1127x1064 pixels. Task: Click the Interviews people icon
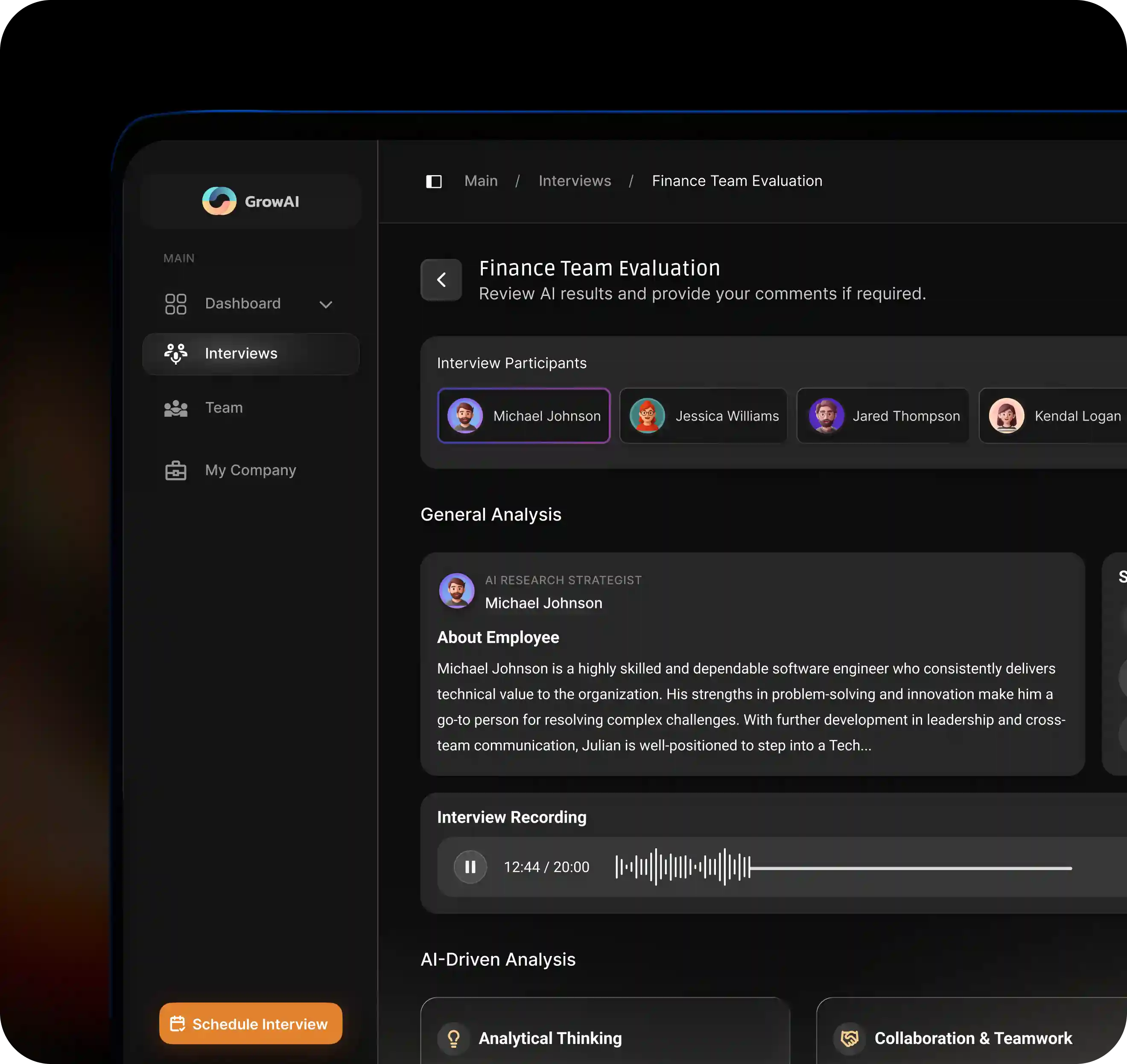tap(176, 354)
